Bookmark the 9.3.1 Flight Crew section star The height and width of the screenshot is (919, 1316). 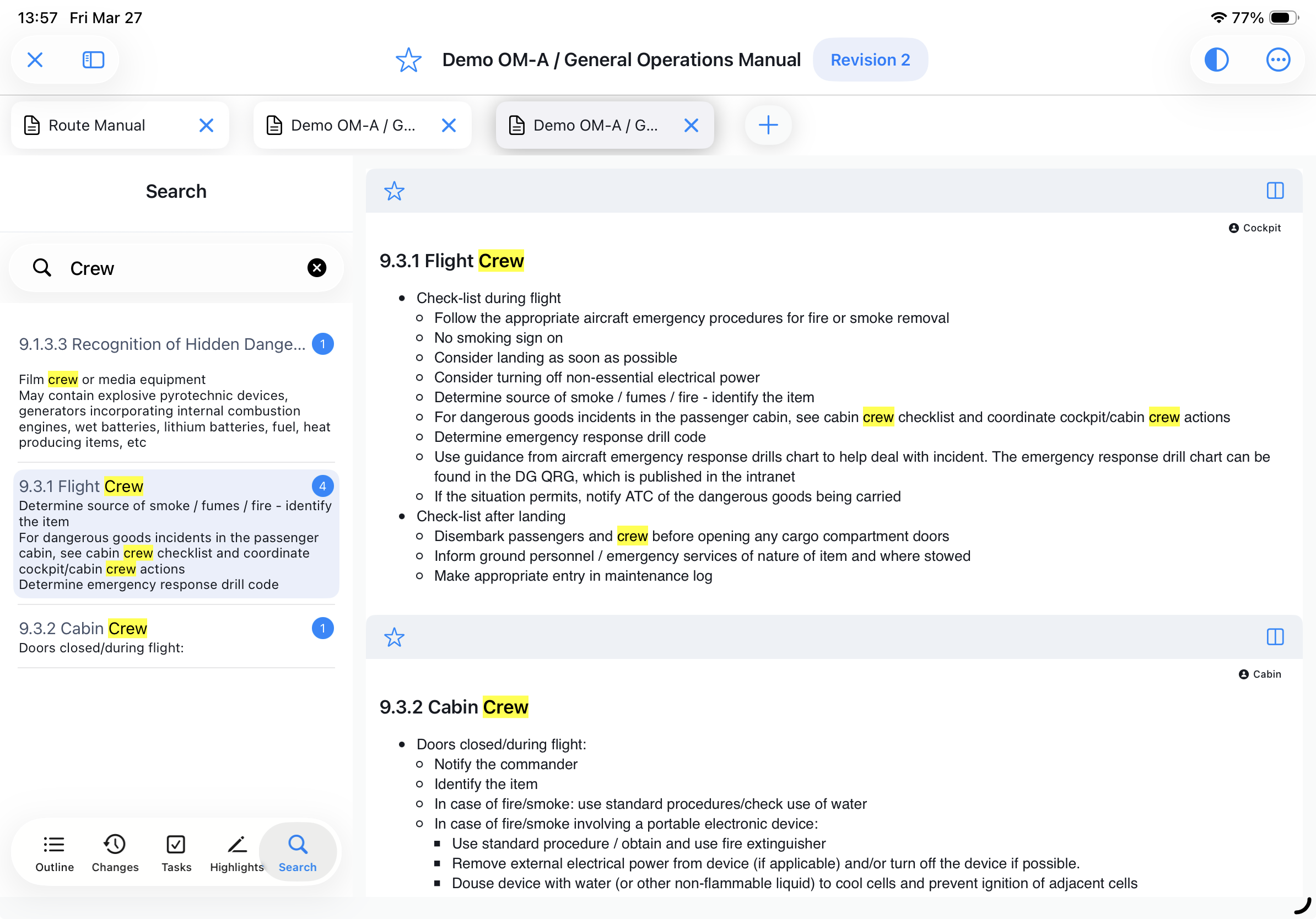click(x=395, y=191)
